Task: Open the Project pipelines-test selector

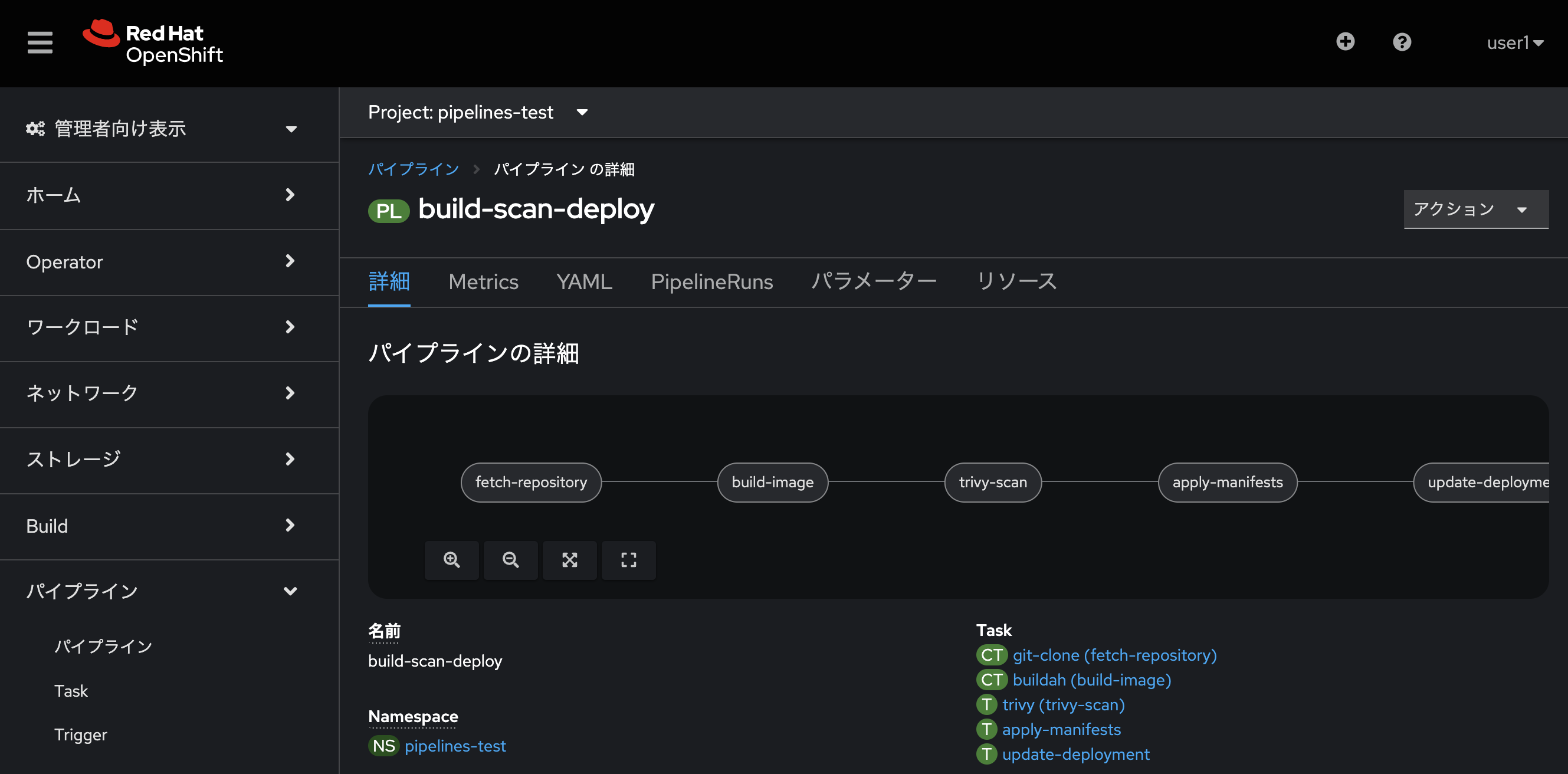Action: coord(478,112)
